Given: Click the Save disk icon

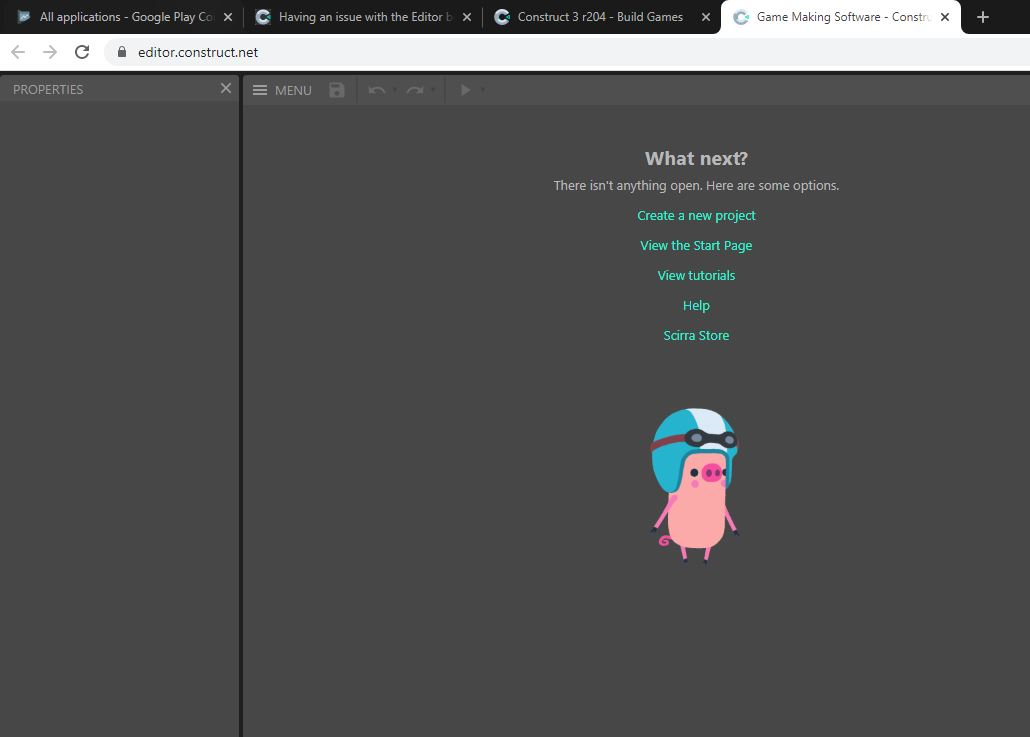Looking at the screenshot, I should pyautogui.click(x=336, y=90).
